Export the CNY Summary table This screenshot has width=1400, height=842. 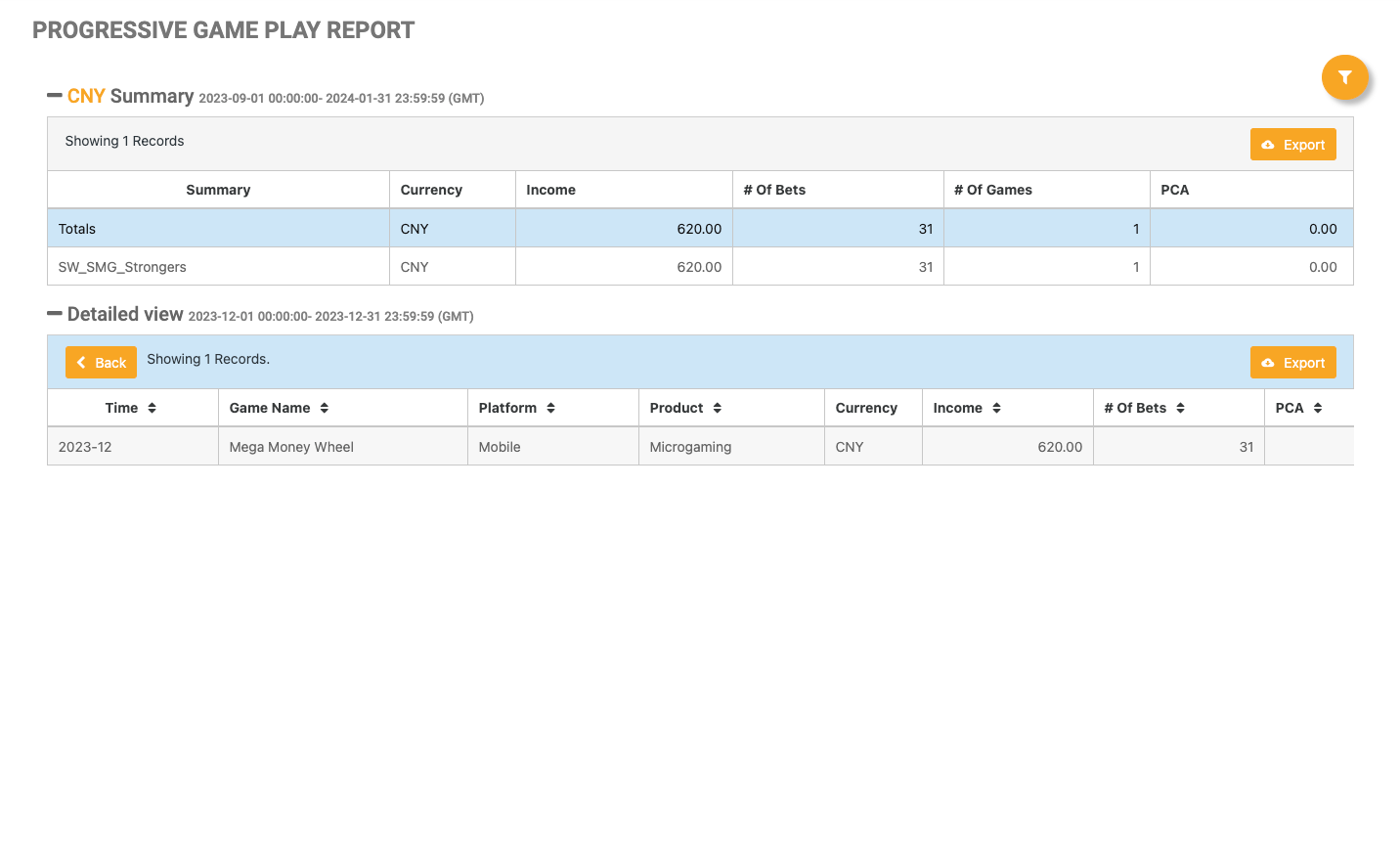point(1292,145)
